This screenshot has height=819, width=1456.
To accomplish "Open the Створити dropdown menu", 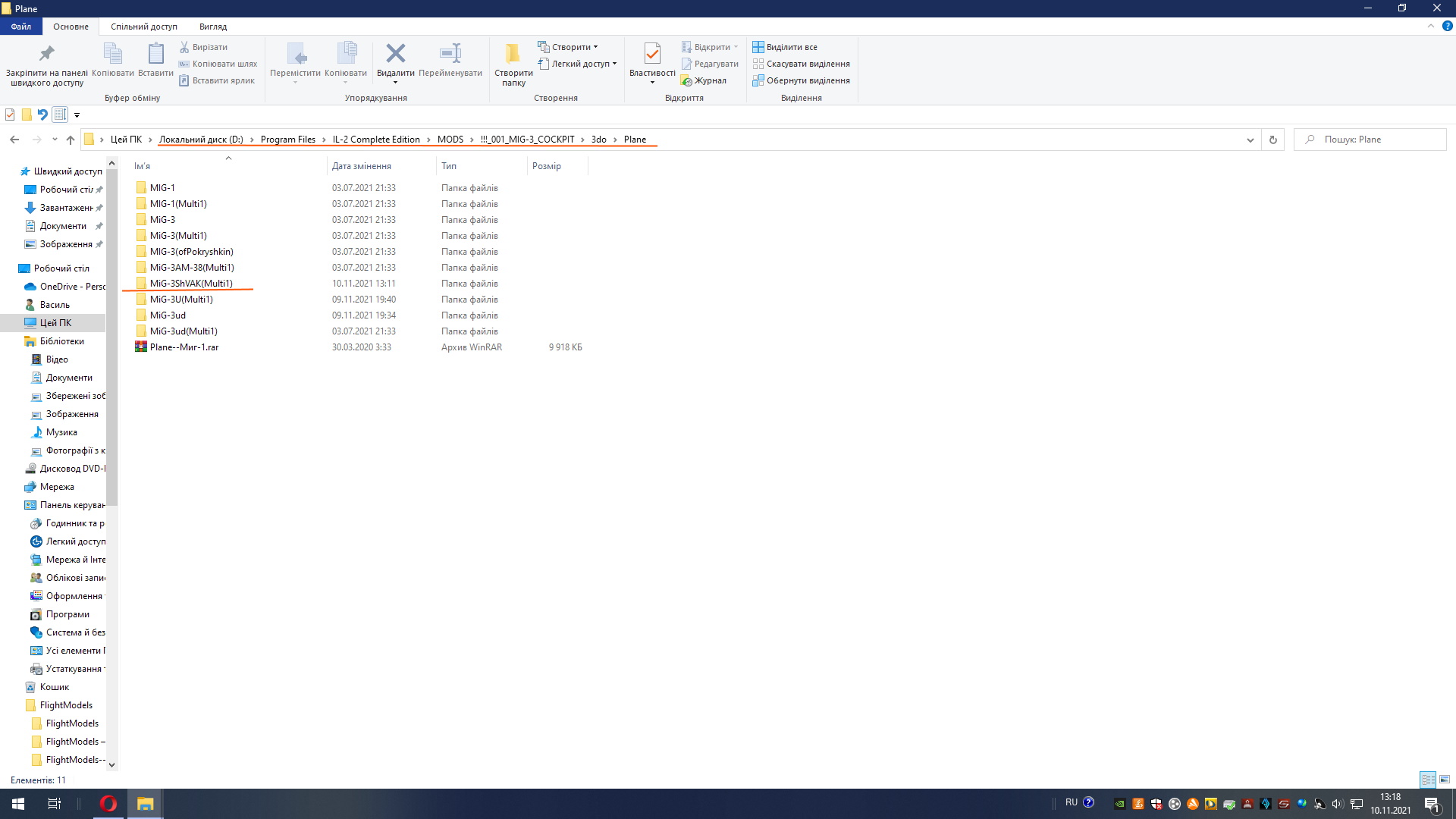I will point(570,47).
